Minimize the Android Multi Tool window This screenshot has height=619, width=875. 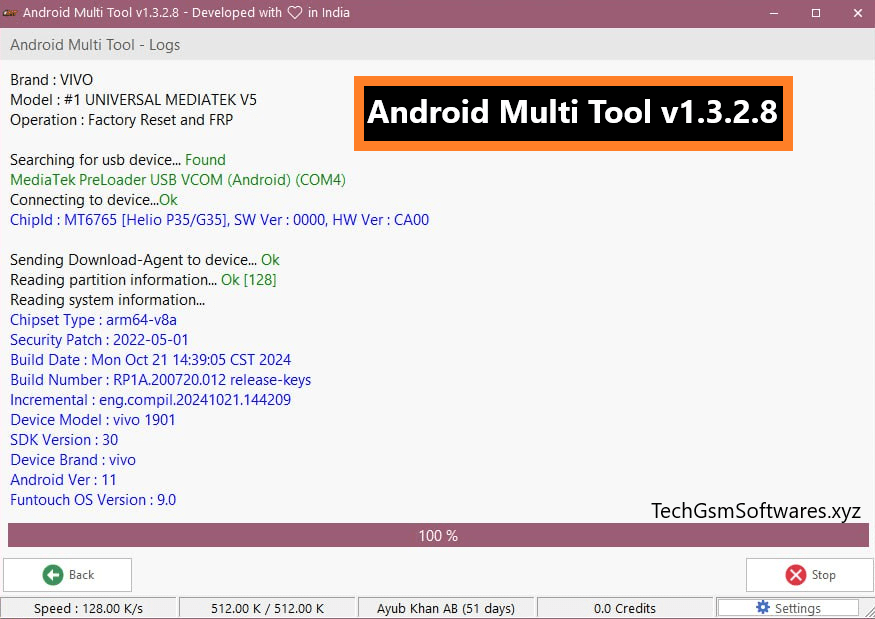773,13
